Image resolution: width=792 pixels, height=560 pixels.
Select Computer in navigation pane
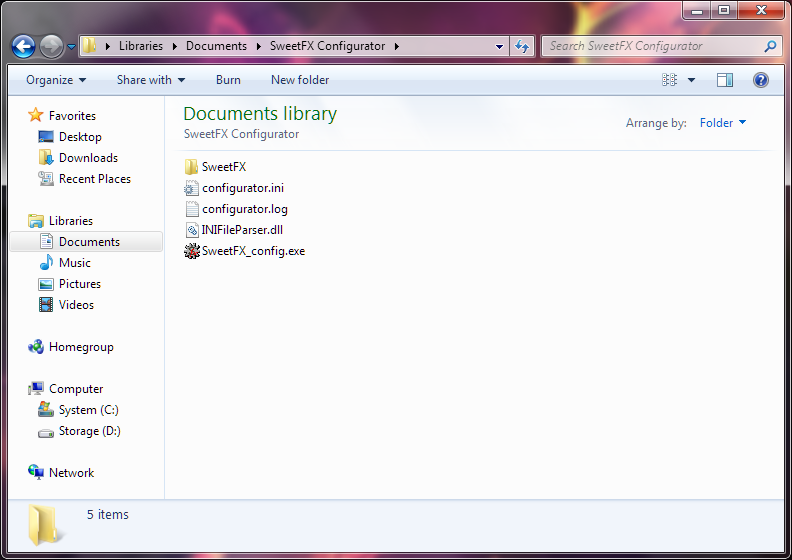[76, 389]
